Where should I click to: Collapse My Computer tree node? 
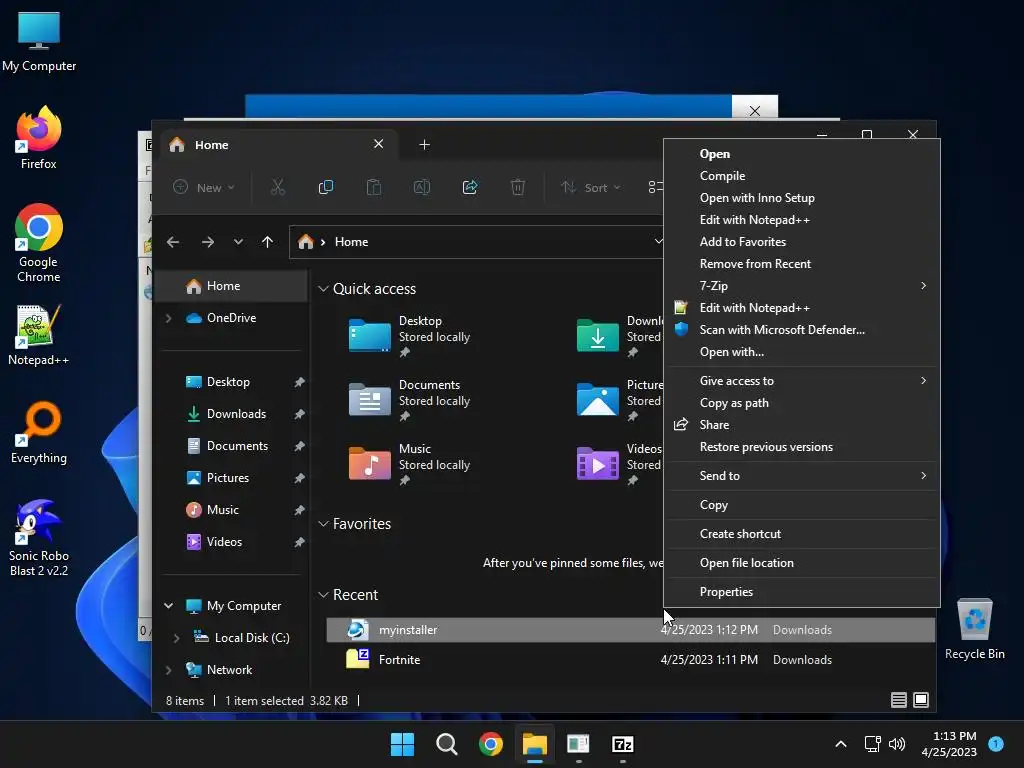[x=168, y=606]
